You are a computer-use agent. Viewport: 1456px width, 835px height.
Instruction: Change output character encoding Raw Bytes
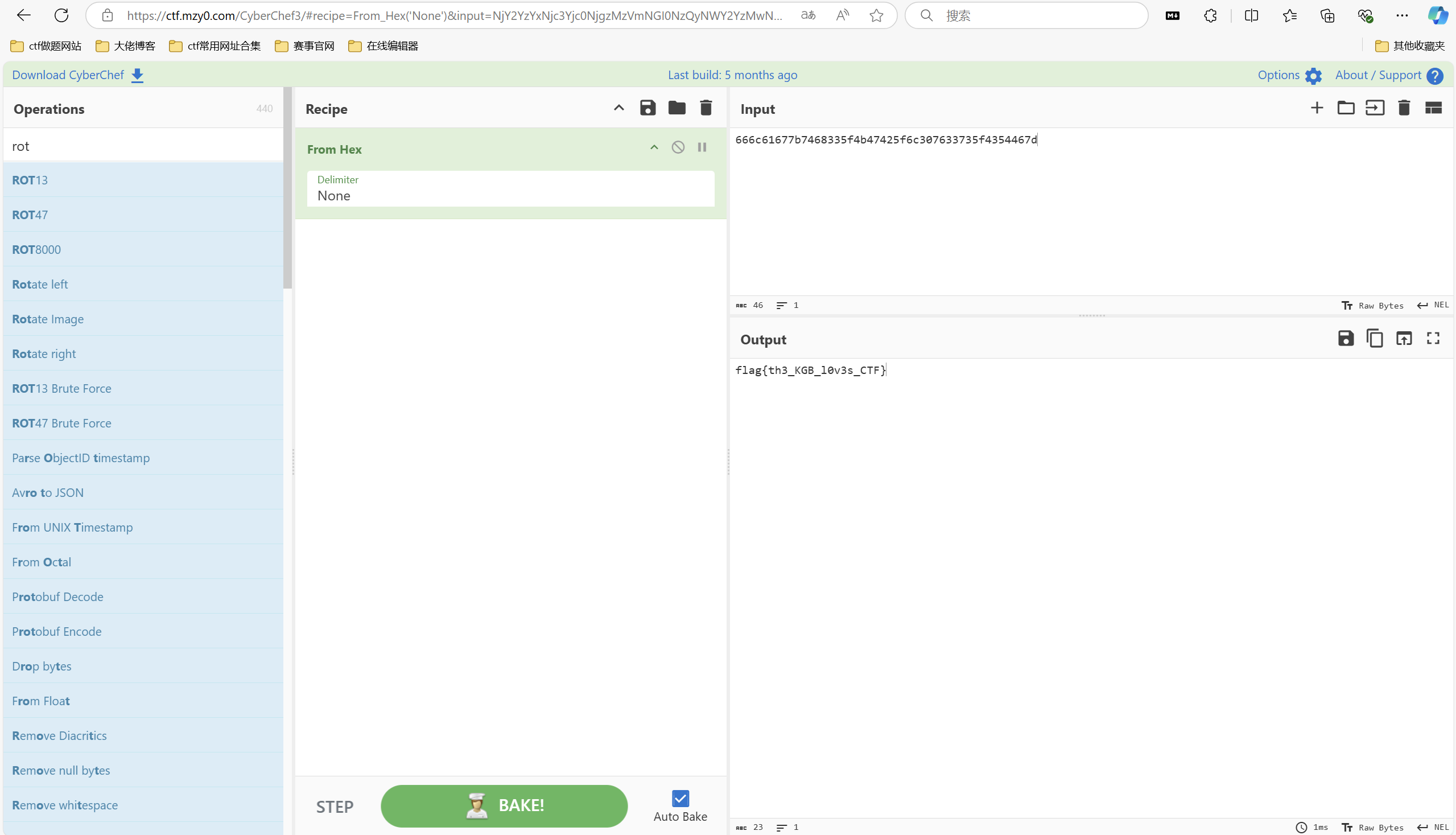[x=1373, y=828]
